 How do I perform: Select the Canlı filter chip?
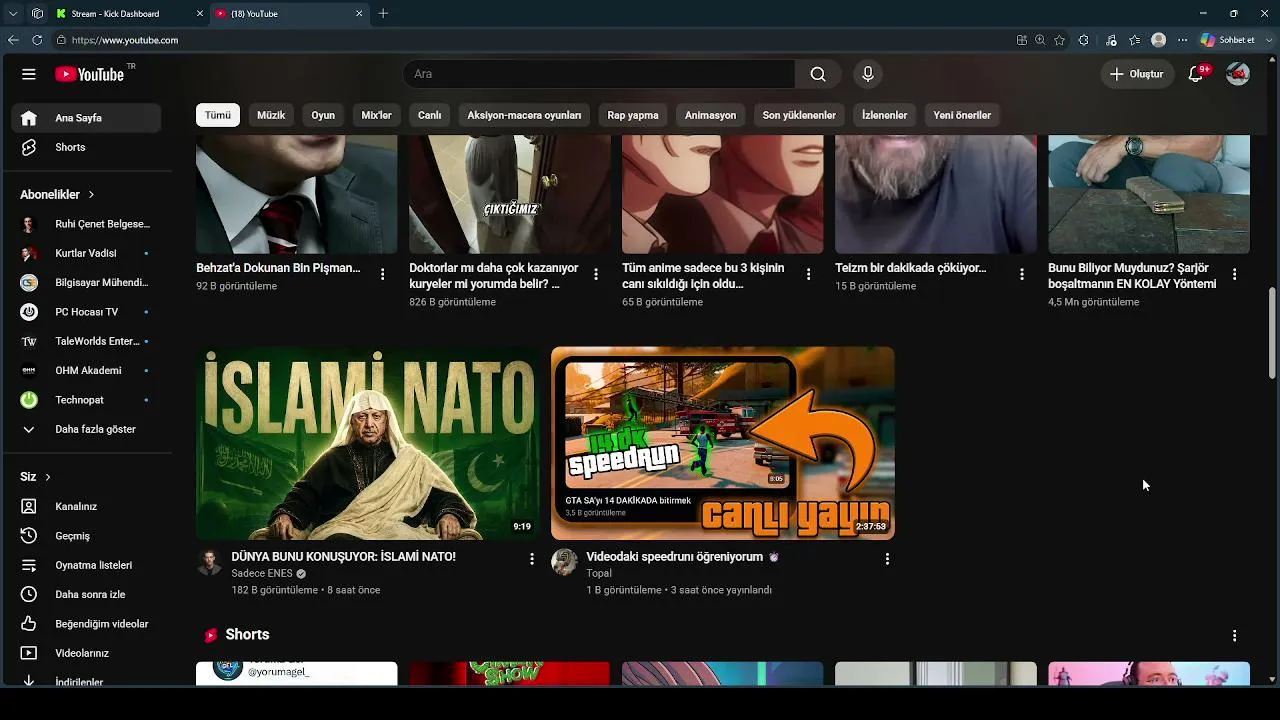pos(430,115)
